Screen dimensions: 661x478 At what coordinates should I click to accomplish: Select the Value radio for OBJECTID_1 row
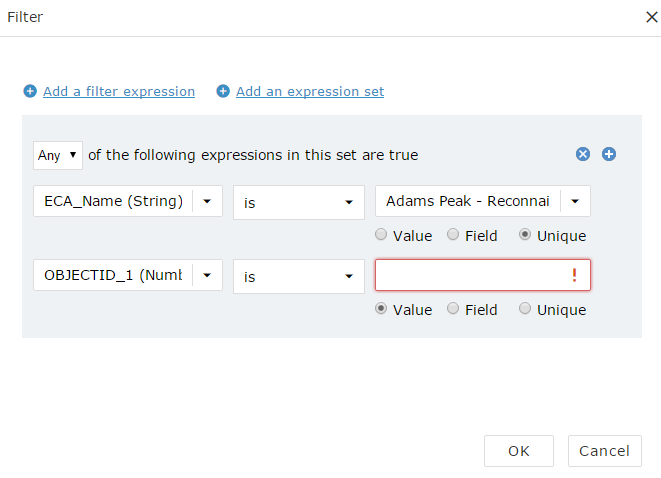381,309
